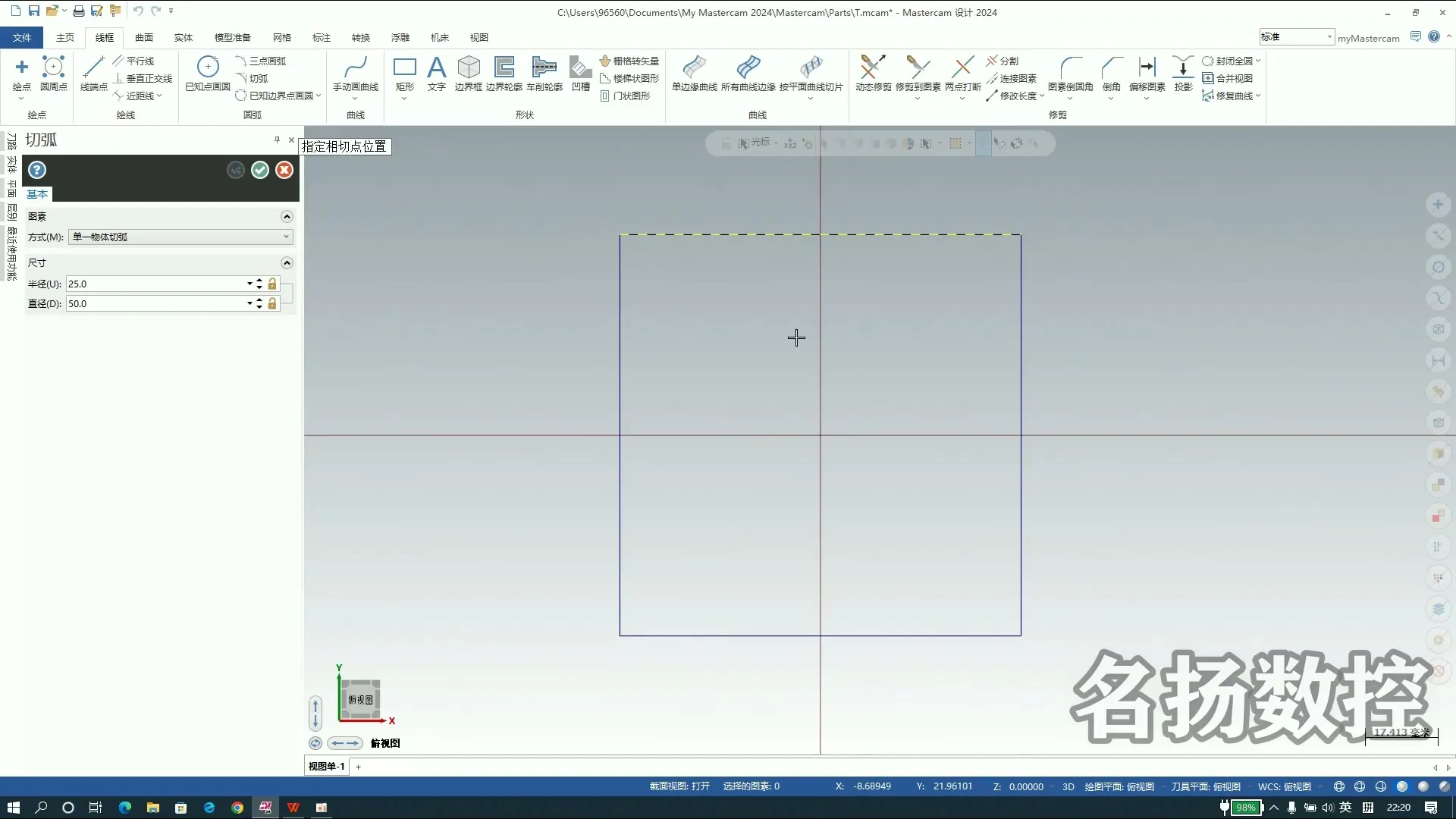Click the Fillet Entities (图素倒圆角) tool
Screen dimensions: 1456x819
click(1070, 74)
